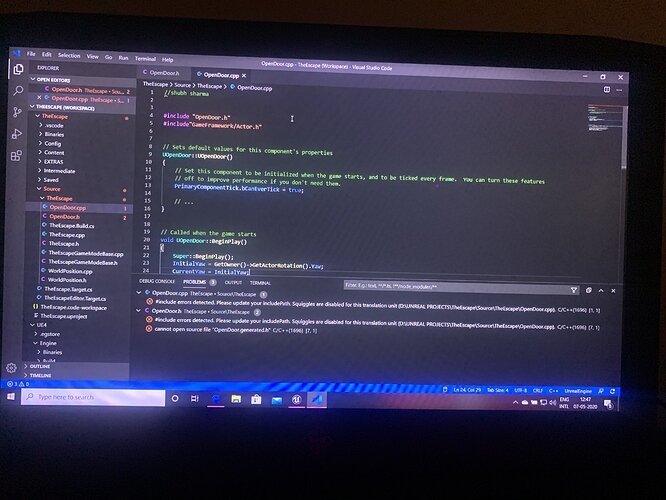Close the bottom Problems panel
This screenshot has width=666, height=500.
613,291
